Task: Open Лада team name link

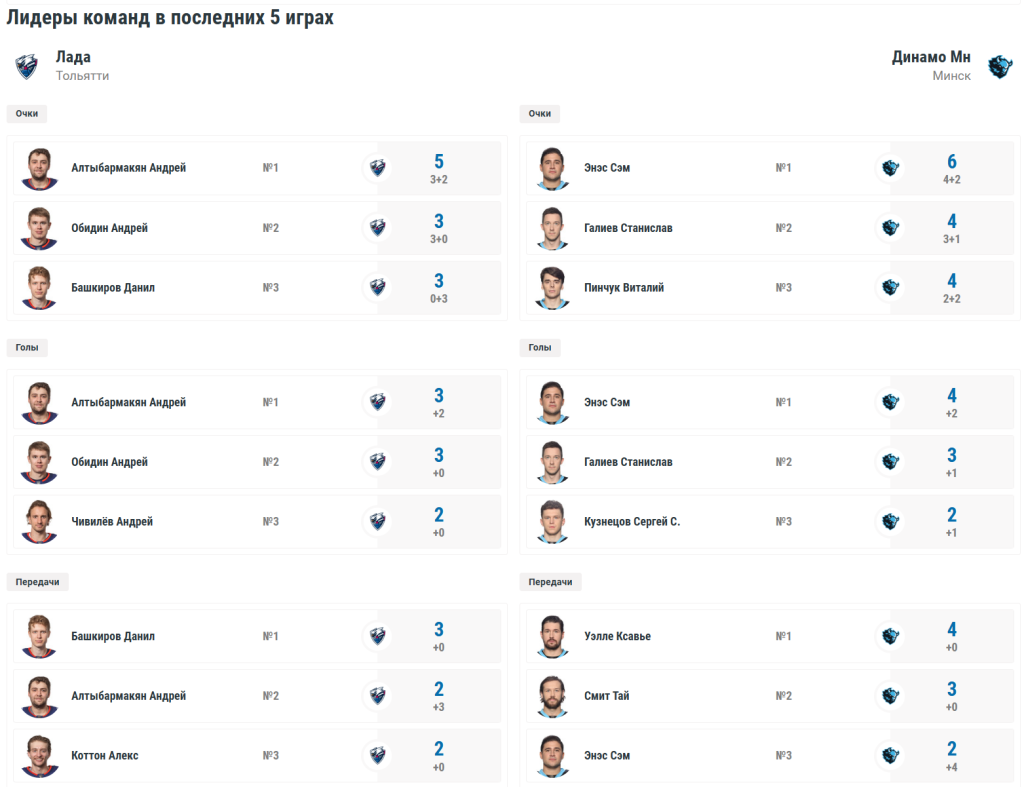Action: coord(73,57)
